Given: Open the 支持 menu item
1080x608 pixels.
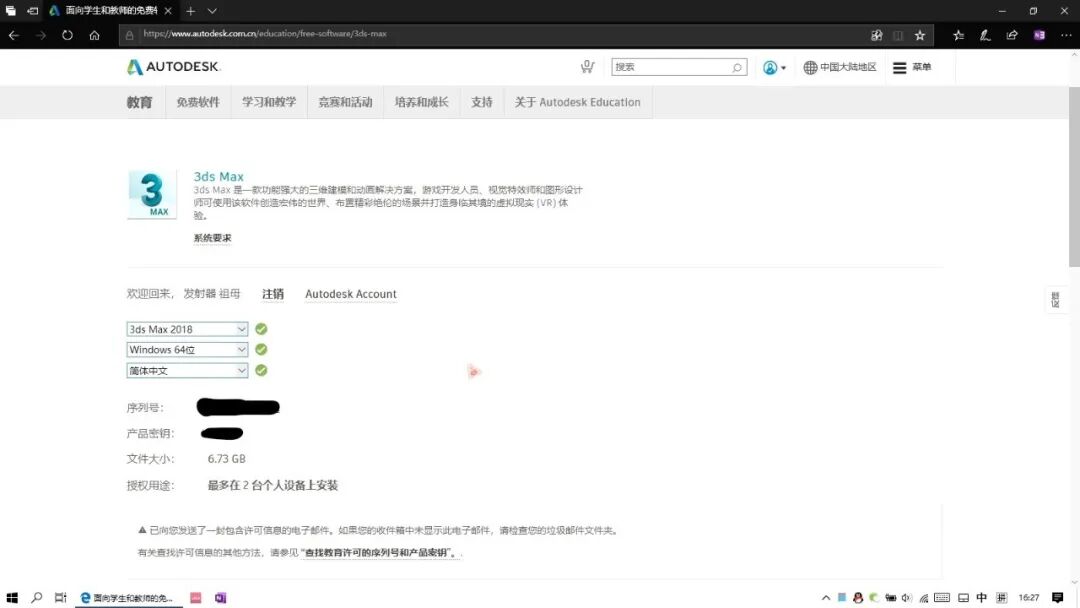Looking at the screenshot, I should (x=481, y=102).
